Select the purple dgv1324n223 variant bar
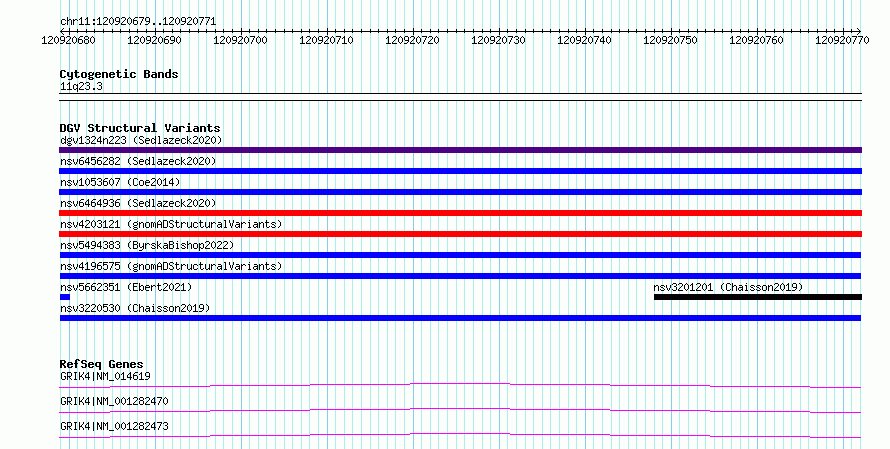This screenshot has height=449, width=890. pyautogui.click(x=460, y=150)
